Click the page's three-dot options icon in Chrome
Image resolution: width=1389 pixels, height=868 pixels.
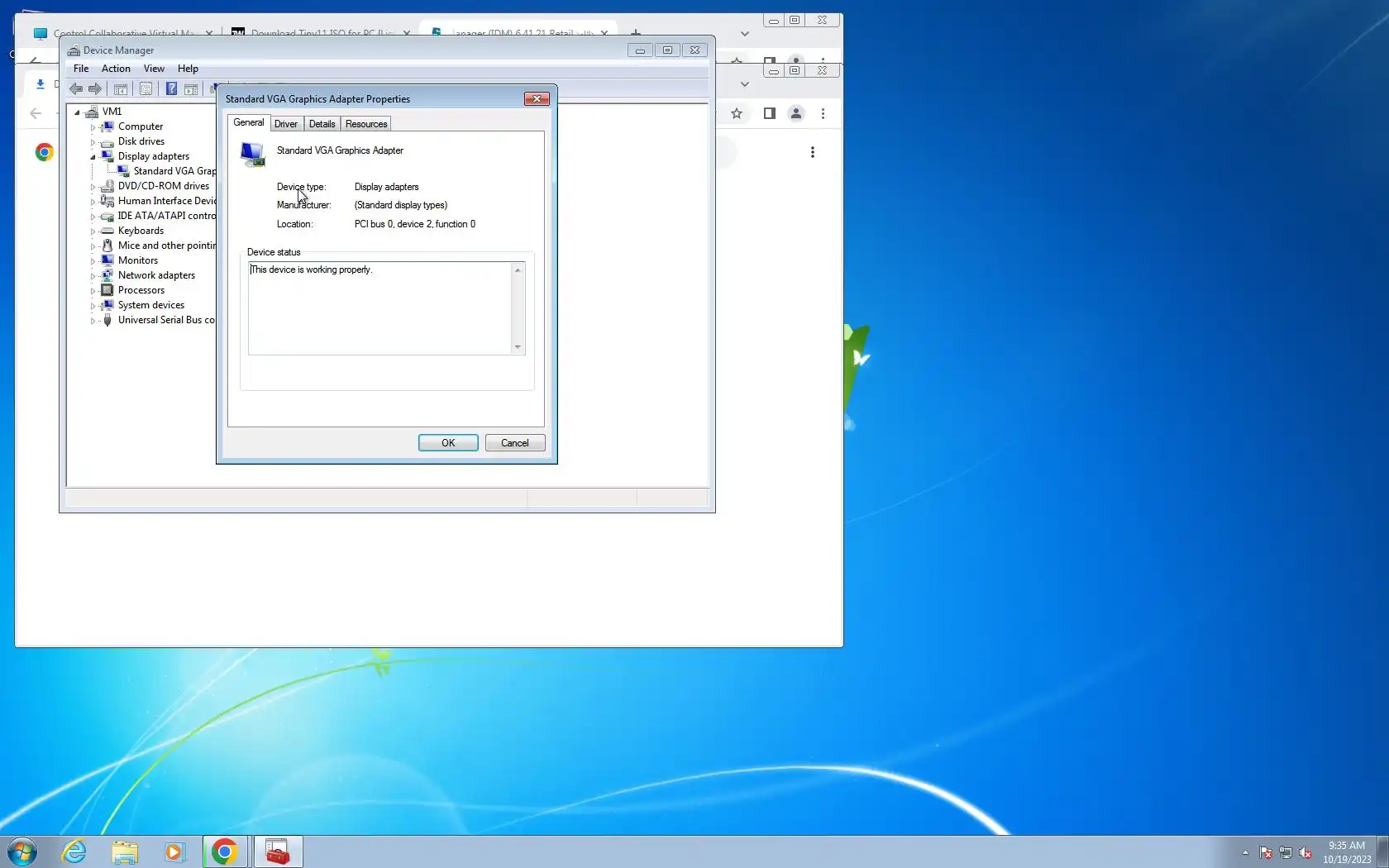813,152
